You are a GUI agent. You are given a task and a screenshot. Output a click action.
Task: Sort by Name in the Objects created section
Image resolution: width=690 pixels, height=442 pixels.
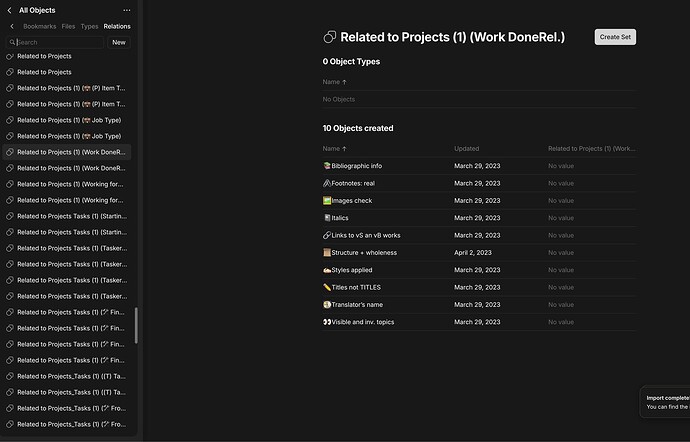pos(334,149)
